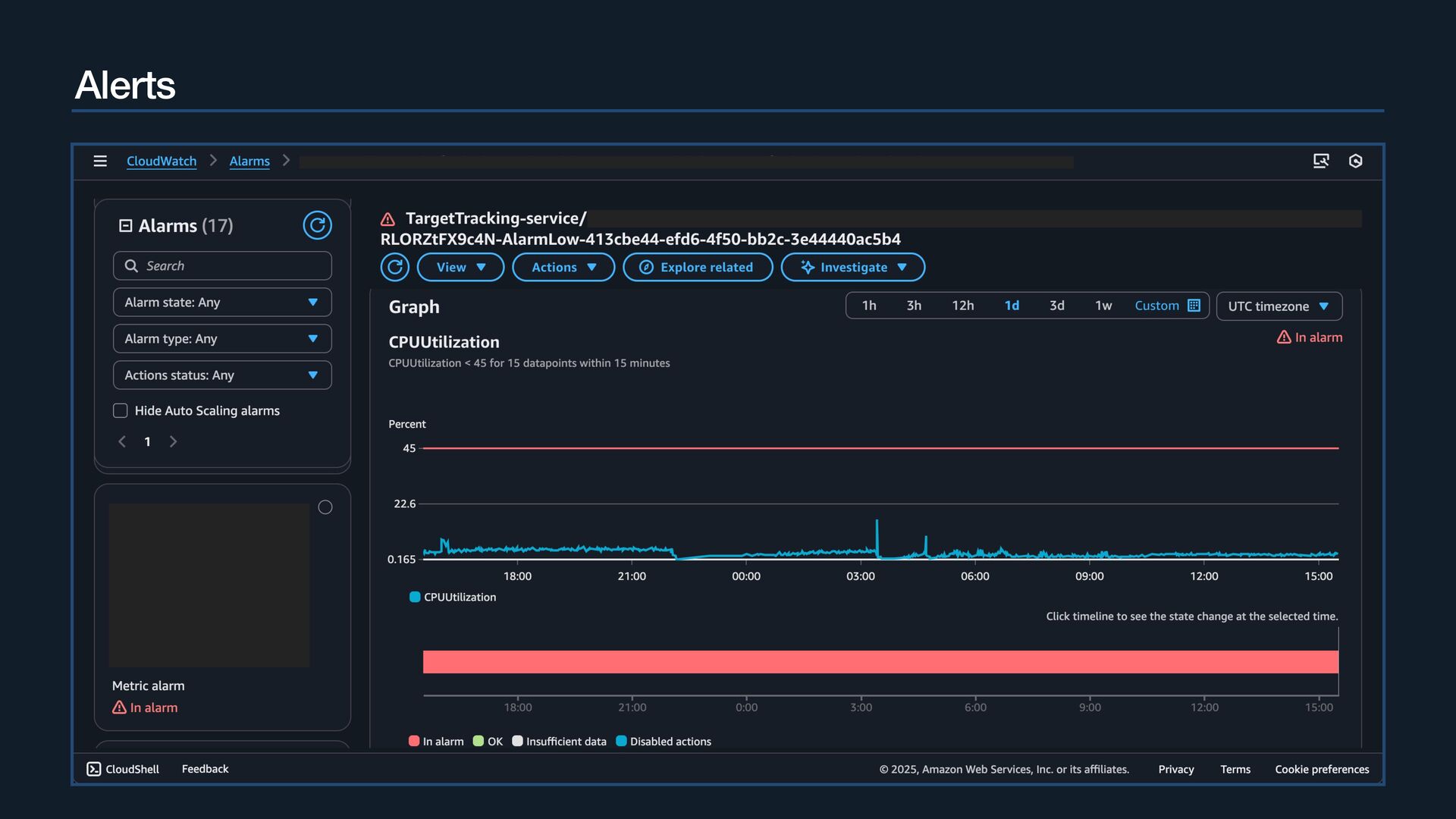1456x819 pixels.
Task: Click the sparkle icon in Investigate
Action: click(808, 267)
